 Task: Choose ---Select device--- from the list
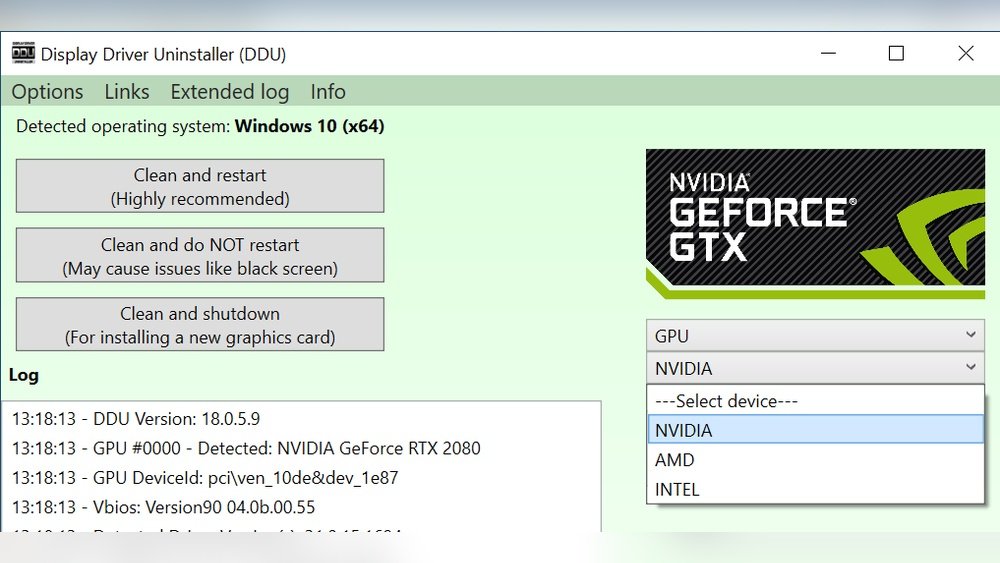[815, 401]
